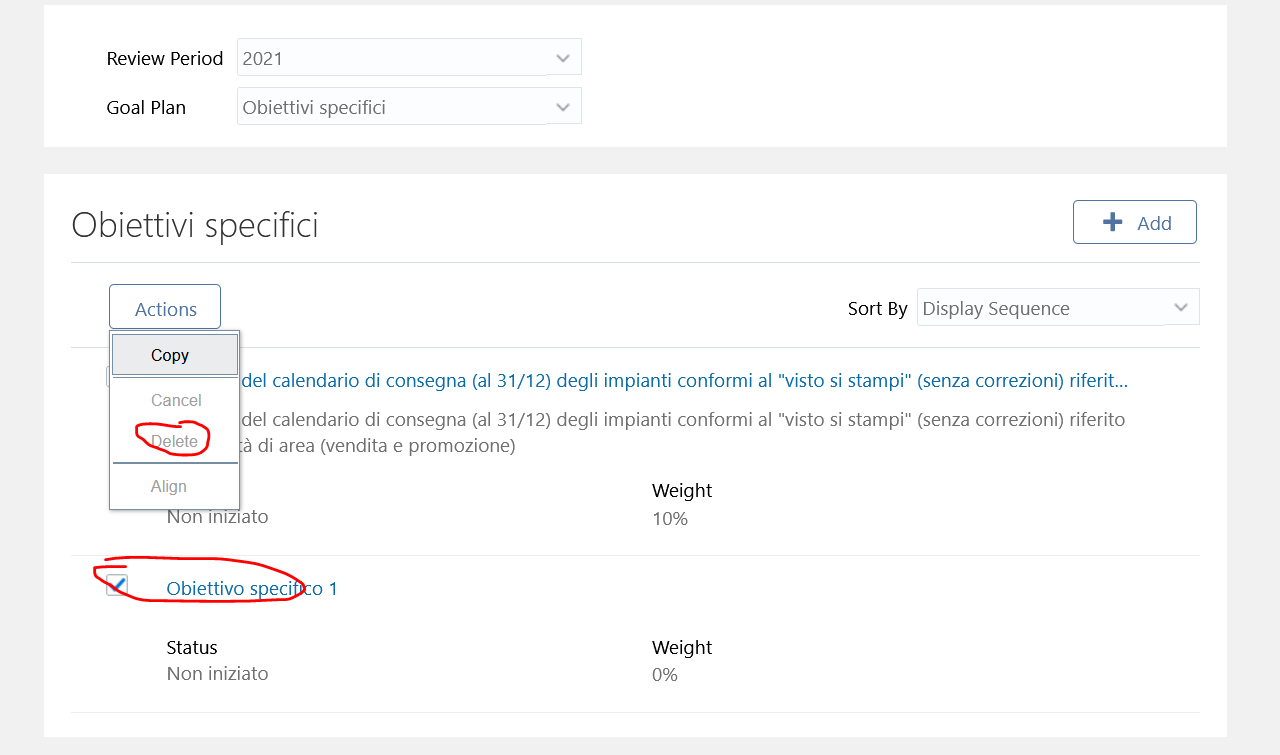Click the plus icon in Add button
Screen dimensions: 1280x755
click(1112, 222)
